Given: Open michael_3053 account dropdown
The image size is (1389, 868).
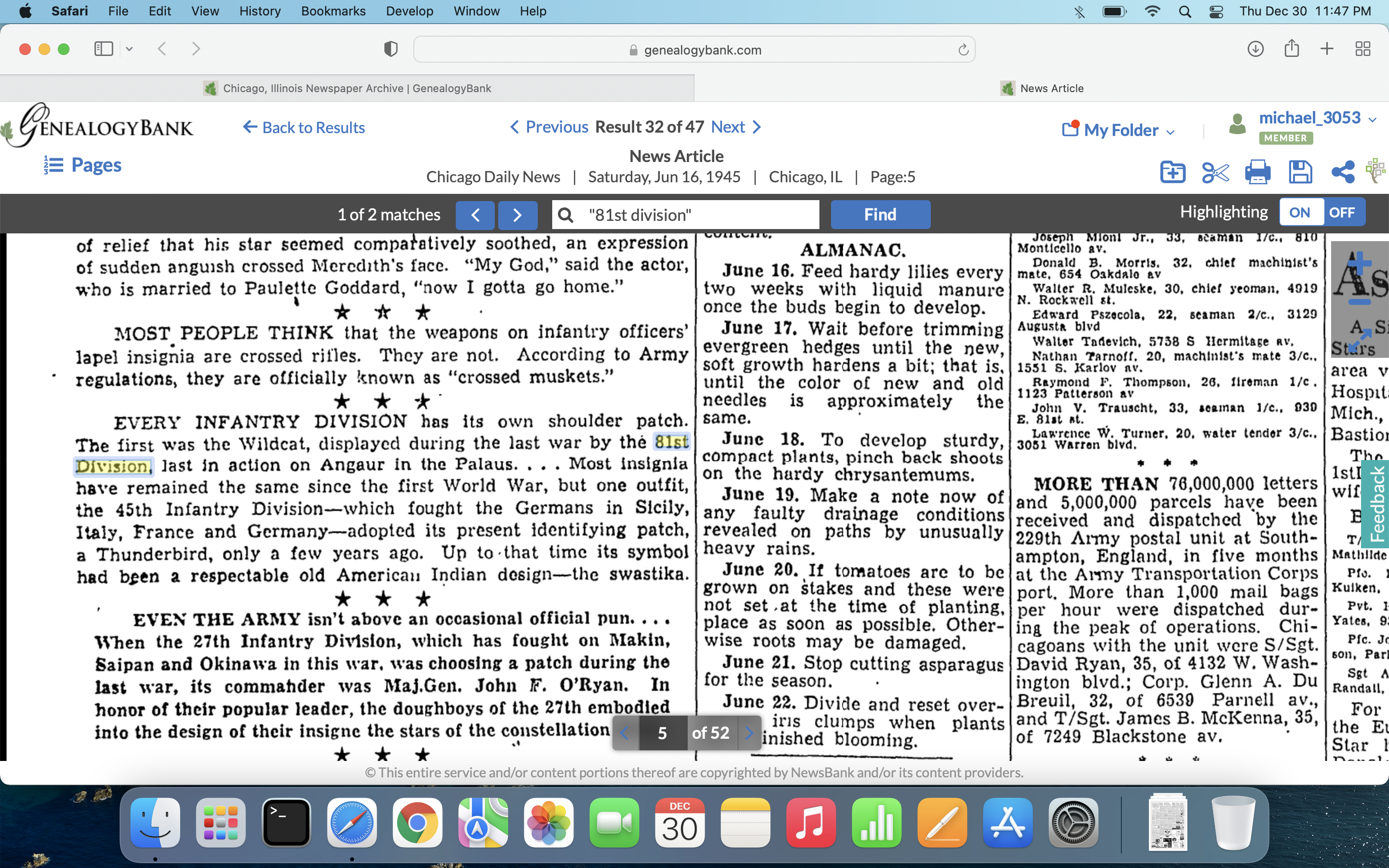Looking at the screenshot, I should click(1372, 120).
